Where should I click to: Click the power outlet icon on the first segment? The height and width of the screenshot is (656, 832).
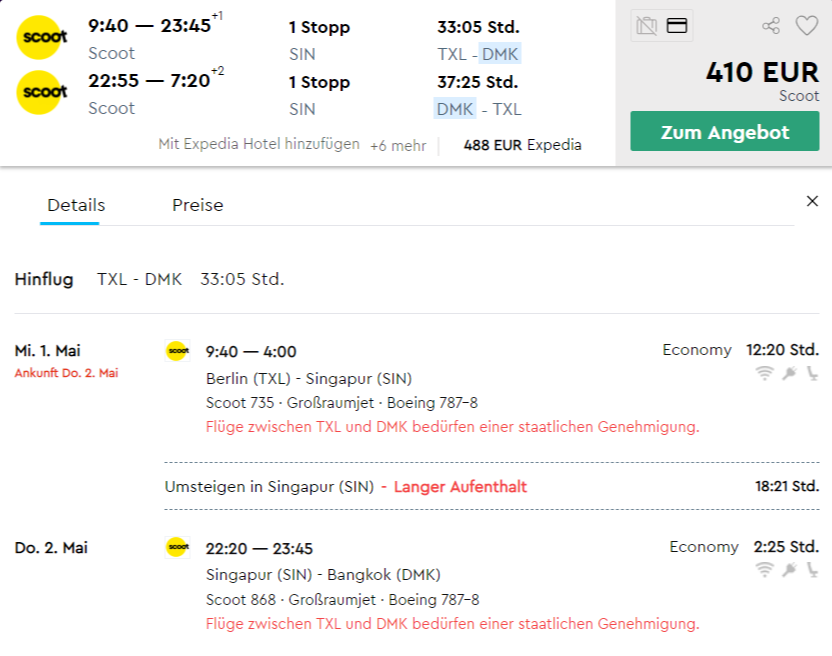click(789, 372)
